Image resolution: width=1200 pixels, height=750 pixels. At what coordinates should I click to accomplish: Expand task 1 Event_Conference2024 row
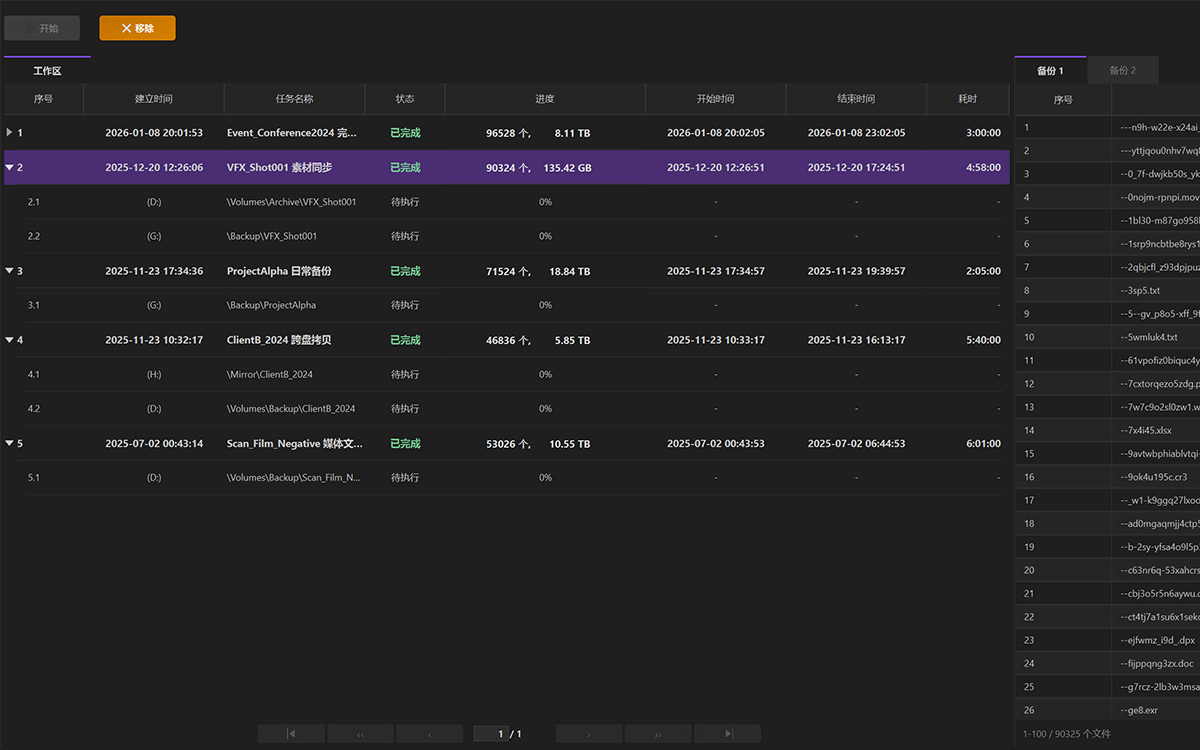click(10, 132)
